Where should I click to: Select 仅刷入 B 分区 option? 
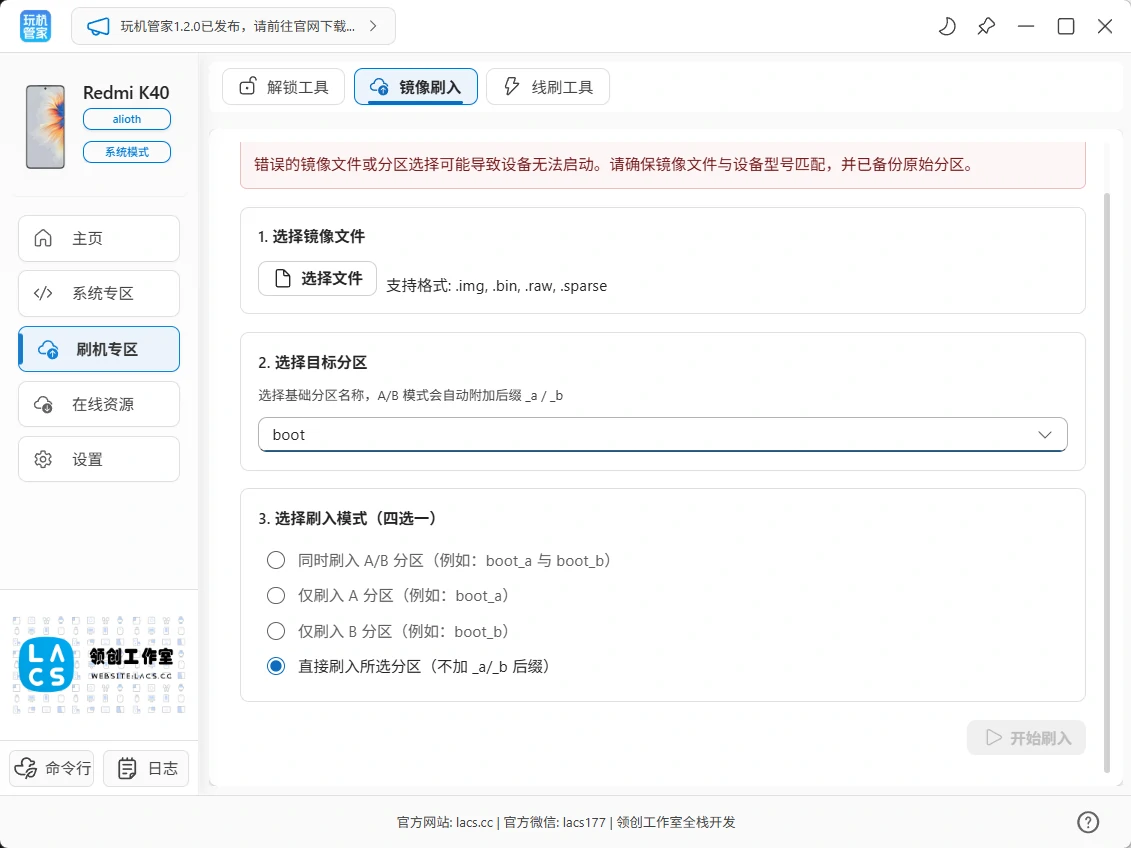click(276, 631)
